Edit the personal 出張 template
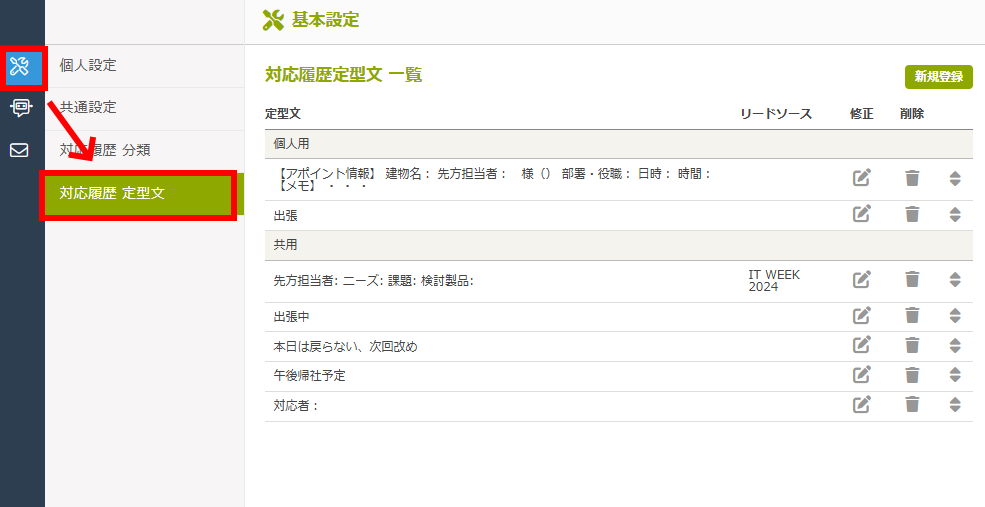The image size is (985, 507). point(861,214)
